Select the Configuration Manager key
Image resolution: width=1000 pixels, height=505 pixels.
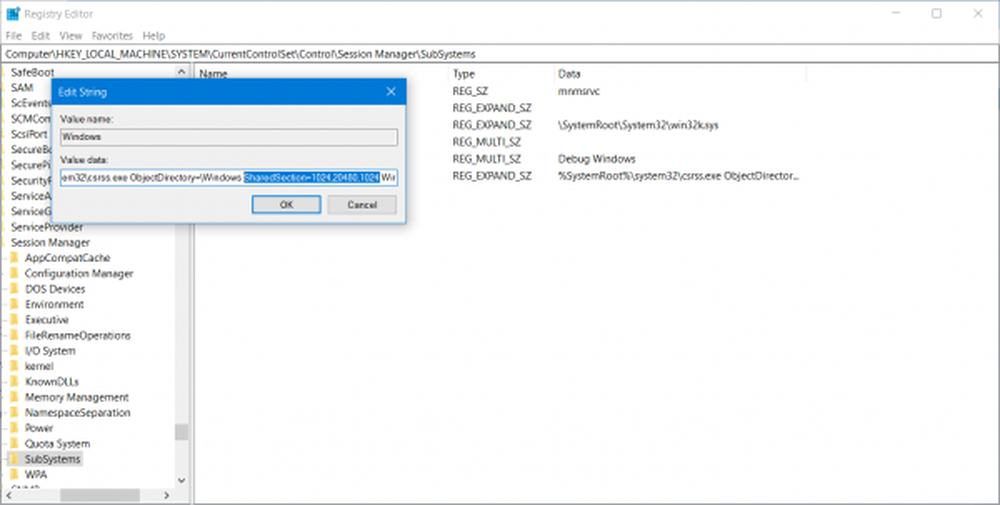click(78, 273)
